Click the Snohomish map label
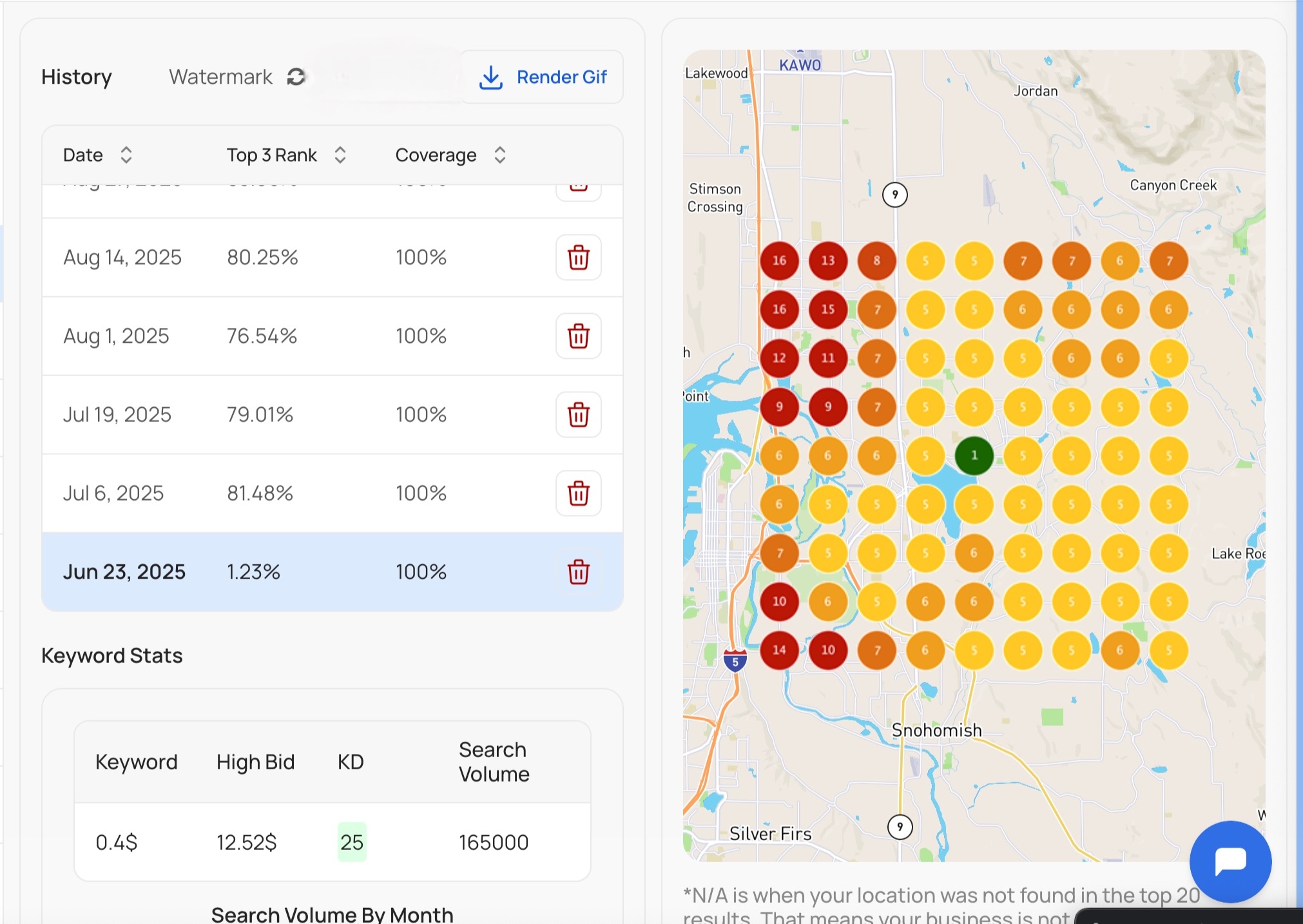This screenshot has width=1303, height=924. 936,730
